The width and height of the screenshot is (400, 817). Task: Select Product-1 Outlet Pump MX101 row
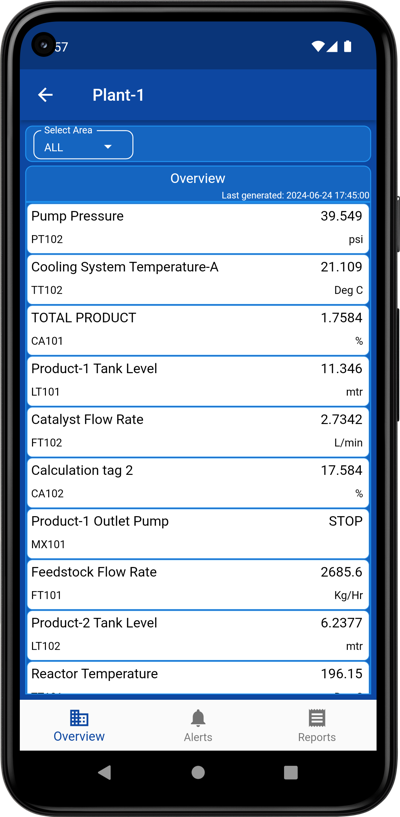198,533
